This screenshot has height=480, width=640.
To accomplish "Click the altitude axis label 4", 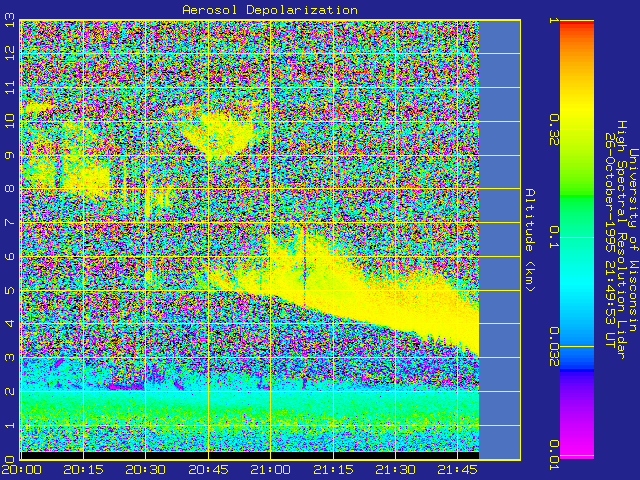I will 10,324.
